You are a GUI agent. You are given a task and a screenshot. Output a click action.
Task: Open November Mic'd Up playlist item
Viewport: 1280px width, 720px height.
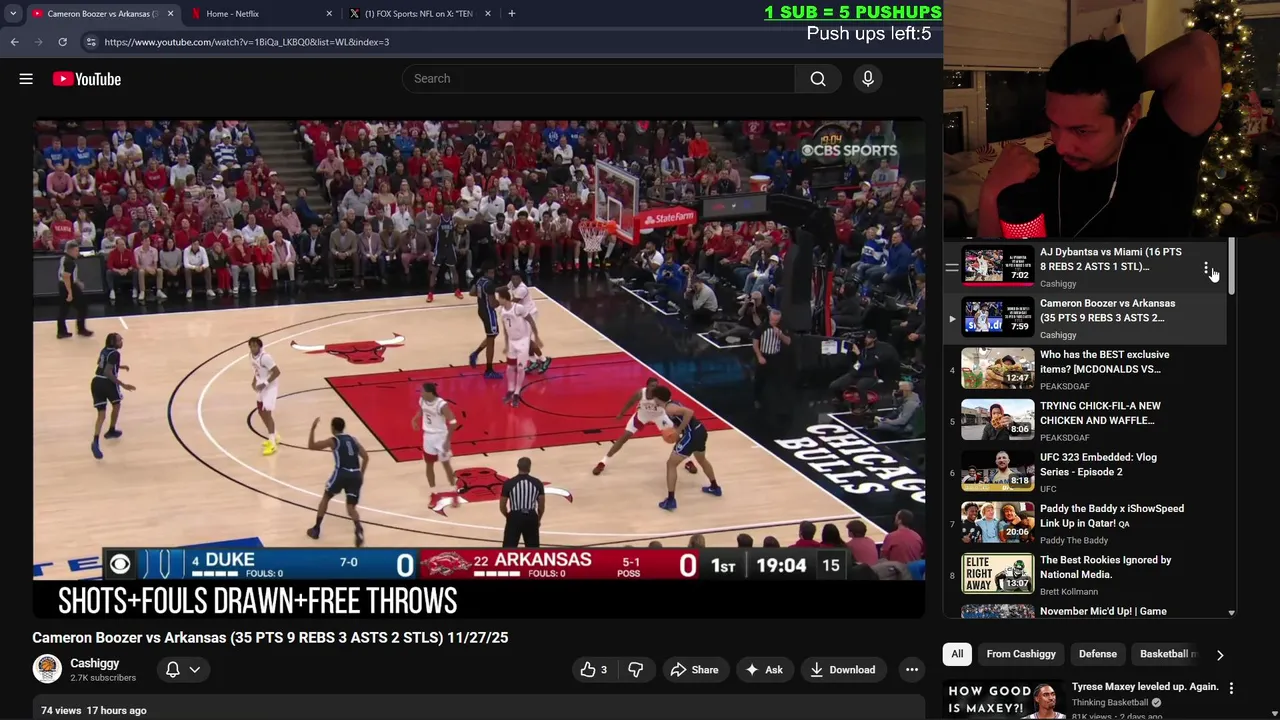(1103, 611)
